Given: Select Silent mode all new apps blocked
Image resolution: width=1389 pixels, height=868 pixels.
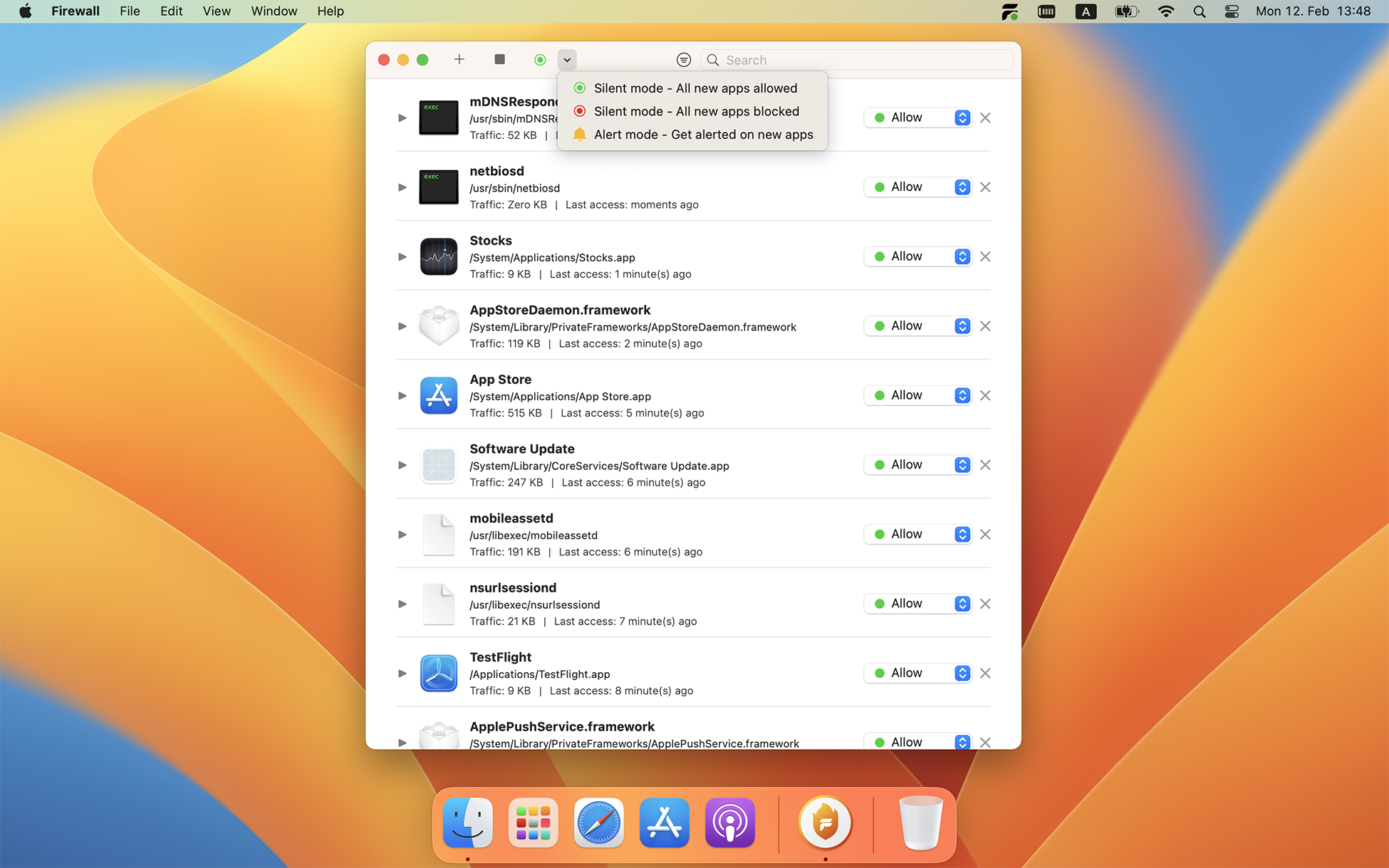Looking at the screenshot, I should pos(696,111).
